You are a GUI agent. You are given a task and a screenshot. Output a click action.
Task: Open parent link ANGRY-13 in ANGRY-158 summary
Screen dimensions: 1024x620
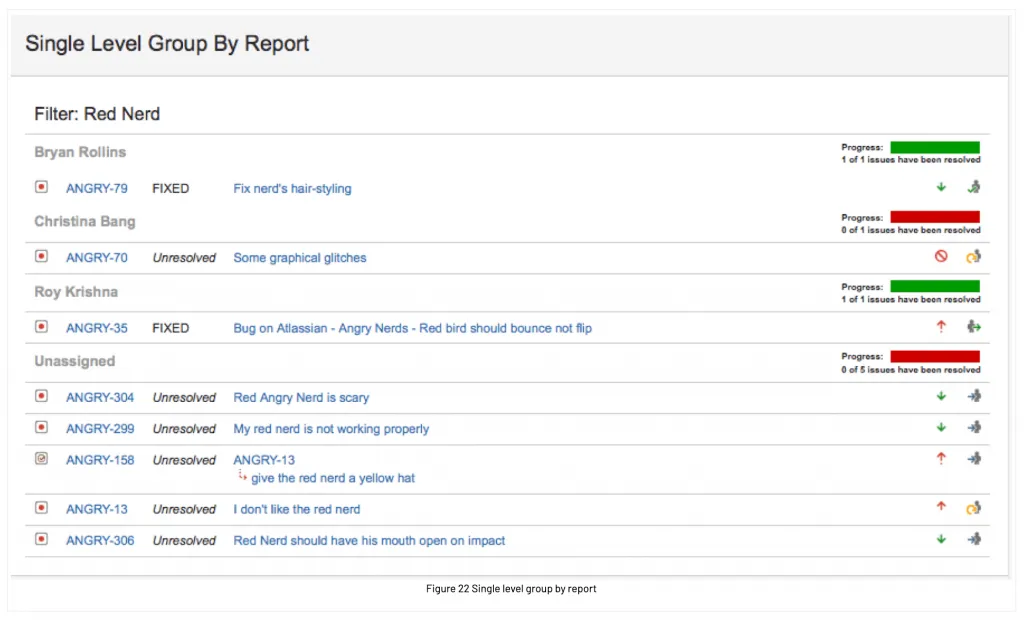coord(264,460)
